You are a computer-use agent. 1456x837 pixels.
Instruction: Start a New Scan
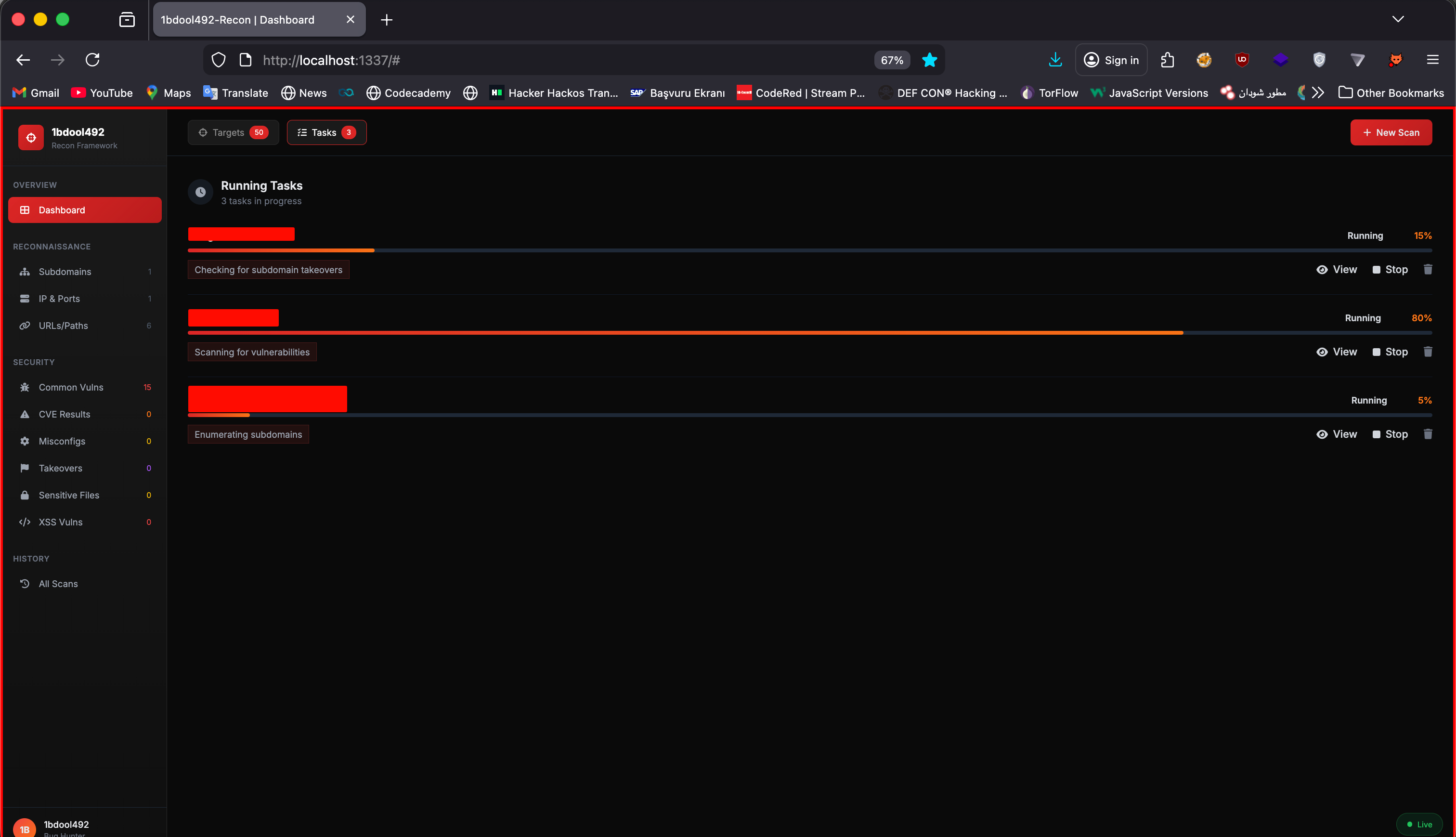tap(1390, 132)
